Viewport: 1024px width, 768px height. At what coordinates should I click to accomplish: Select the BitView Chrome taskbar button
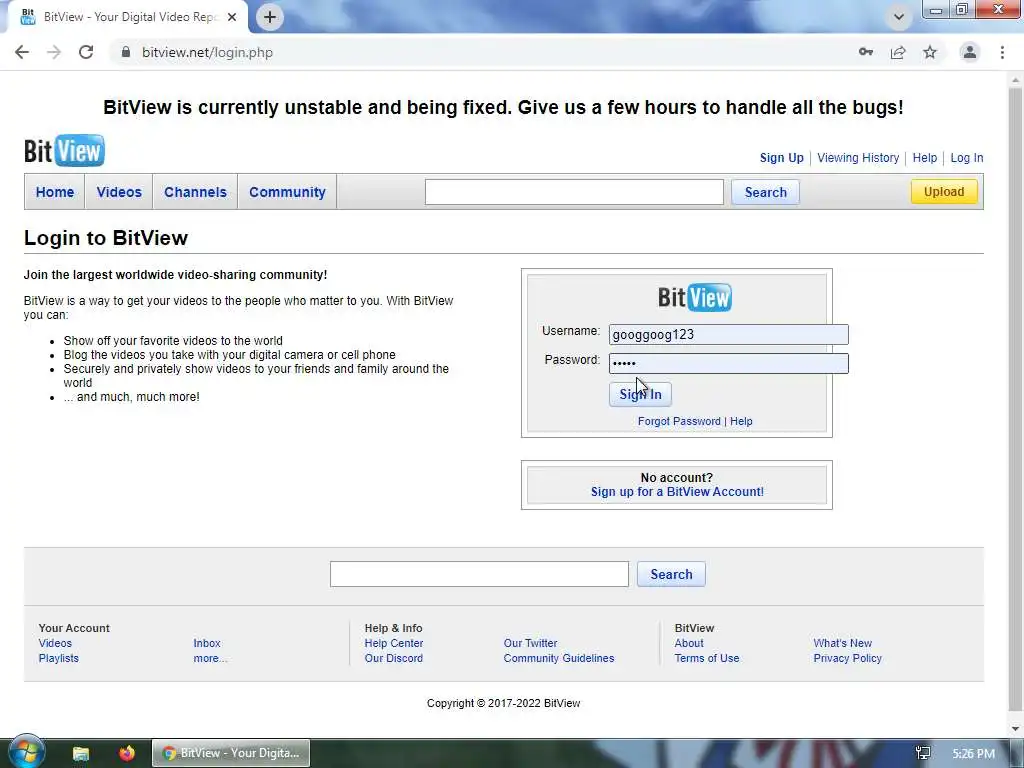[x=231, y=753]
